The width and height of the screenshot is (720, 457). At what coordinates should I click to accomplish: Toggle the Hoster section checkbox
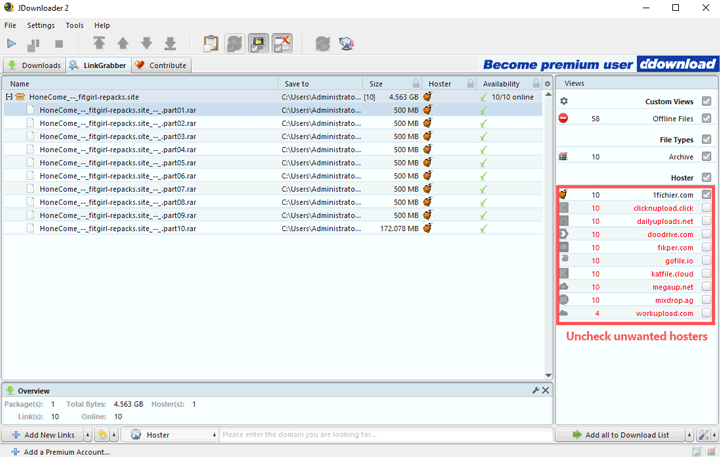pos(706,177)
